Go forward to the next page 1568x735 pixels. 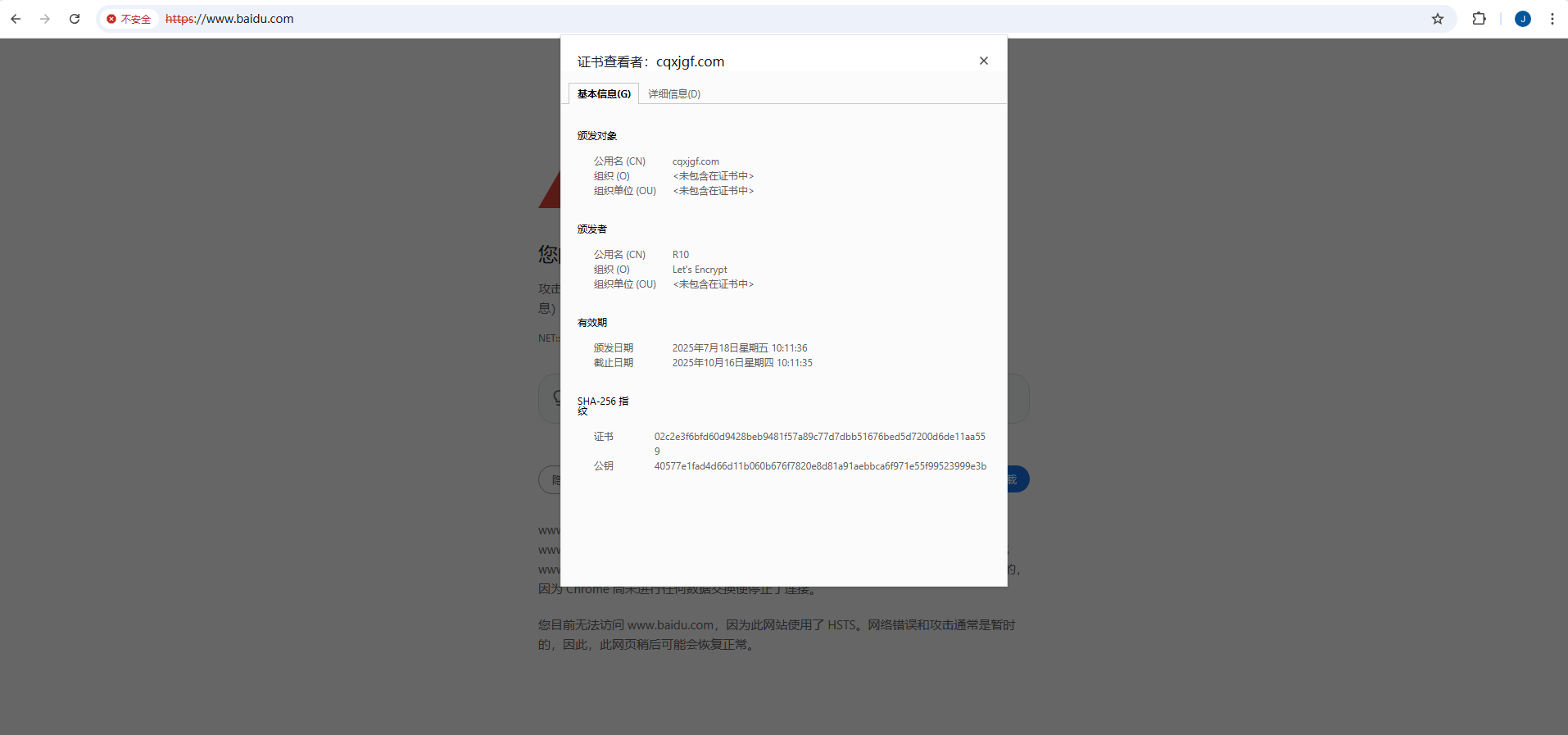[x=45, y=19]
